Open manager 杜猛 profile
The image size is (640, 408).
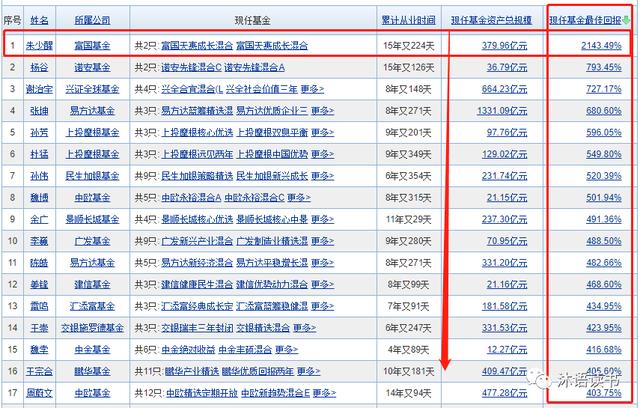click(x=39, y=154)
